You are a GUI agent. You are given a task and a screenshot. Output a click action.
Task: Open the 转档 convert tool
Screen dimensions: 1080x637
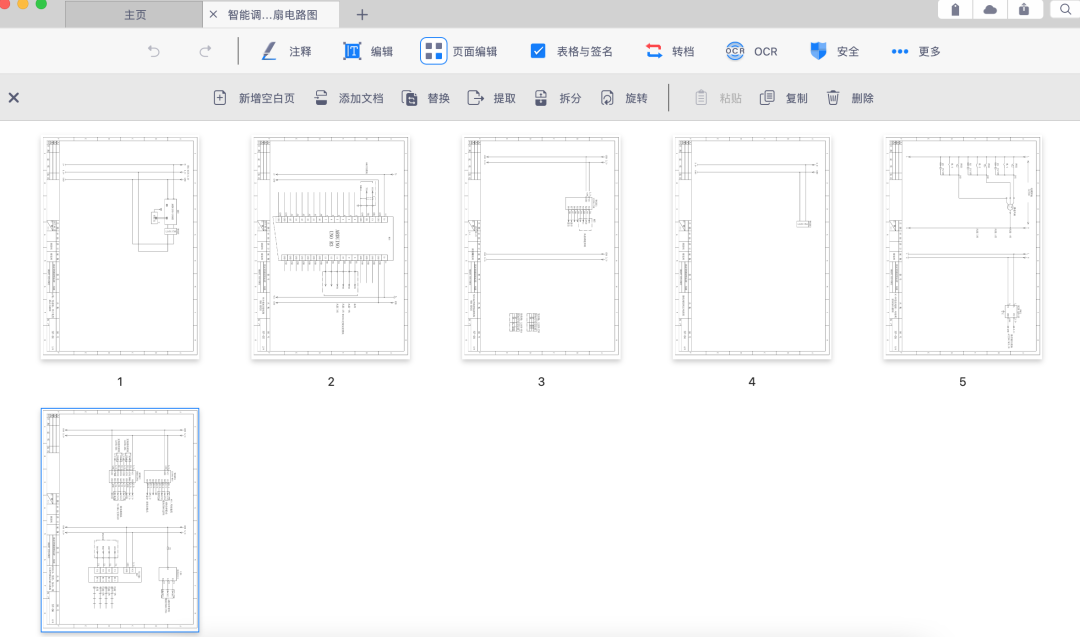click(x=669, y=51)
